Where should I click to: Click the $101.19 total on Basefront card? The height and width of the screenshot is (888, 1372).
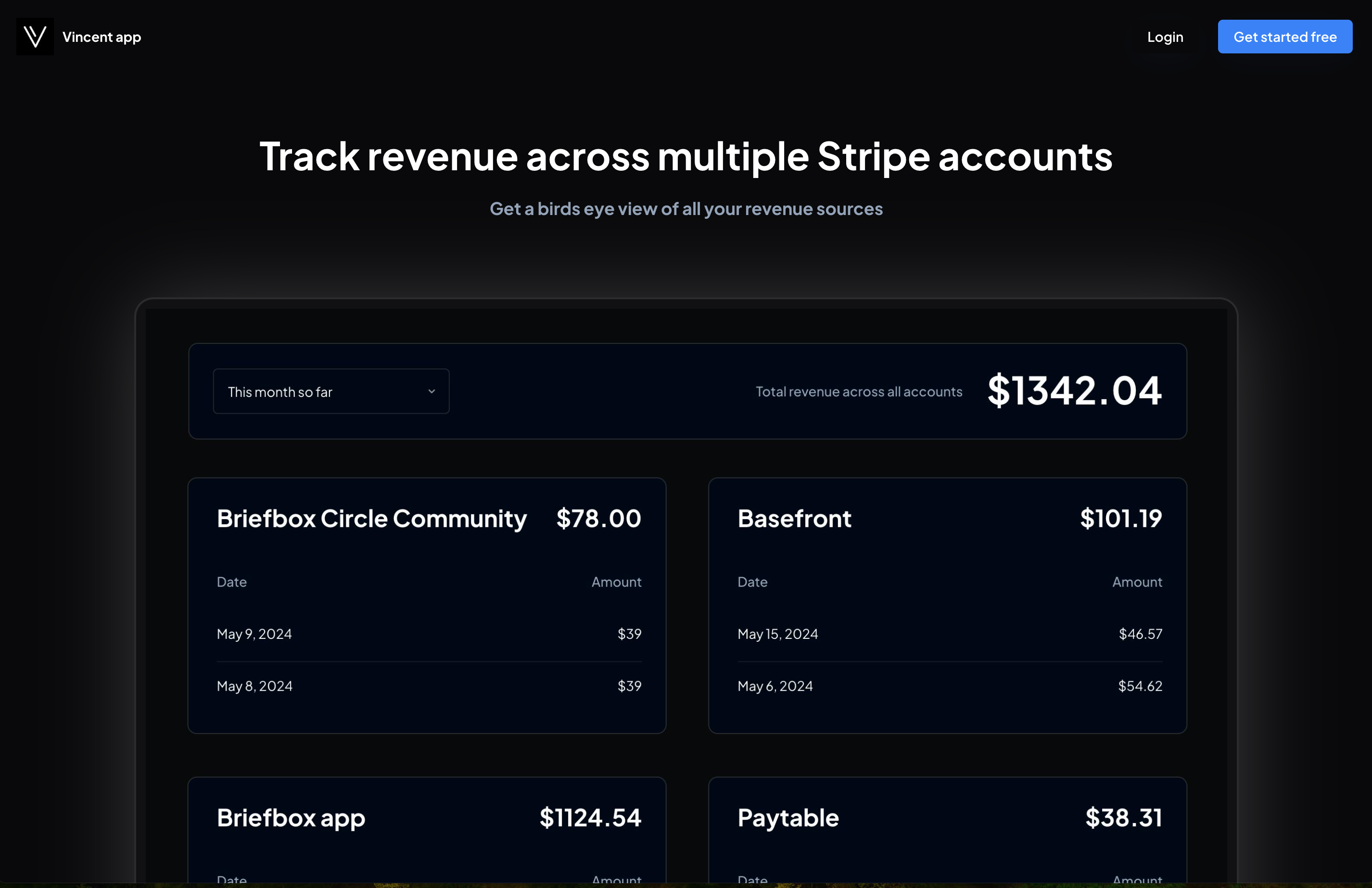pyautogui.click(x=1121, y=519)
